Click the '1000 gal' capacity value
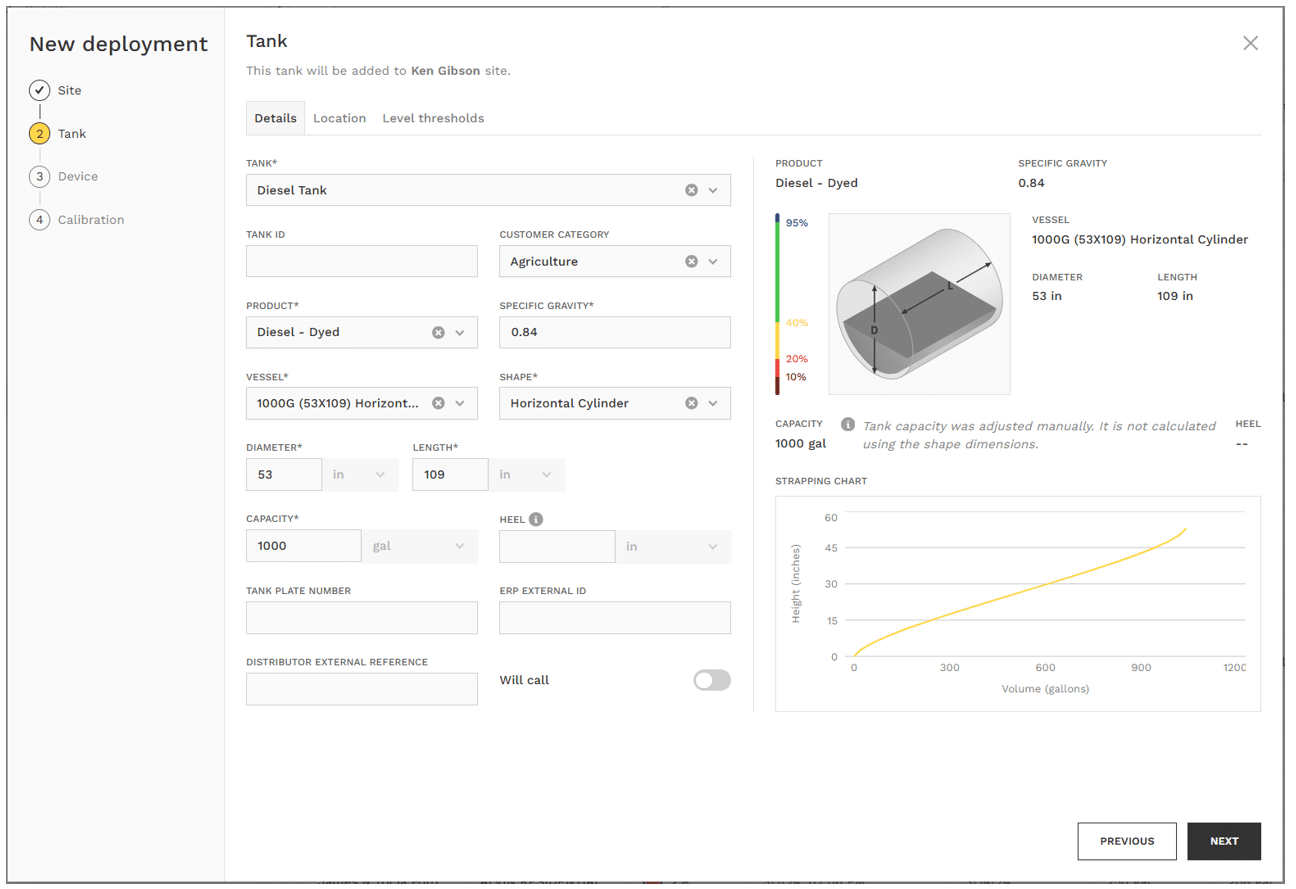 click(801, 443)
